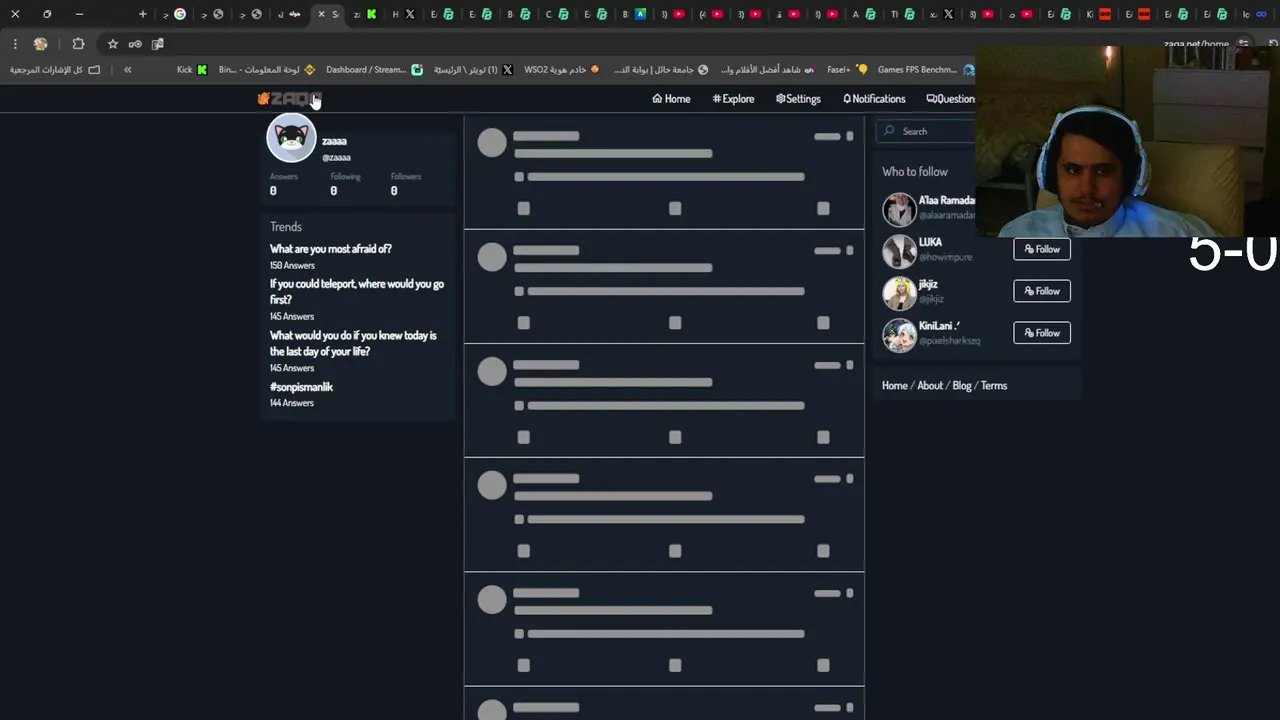
Task: Click the @zaaaa handle
Action: point(336,157)
